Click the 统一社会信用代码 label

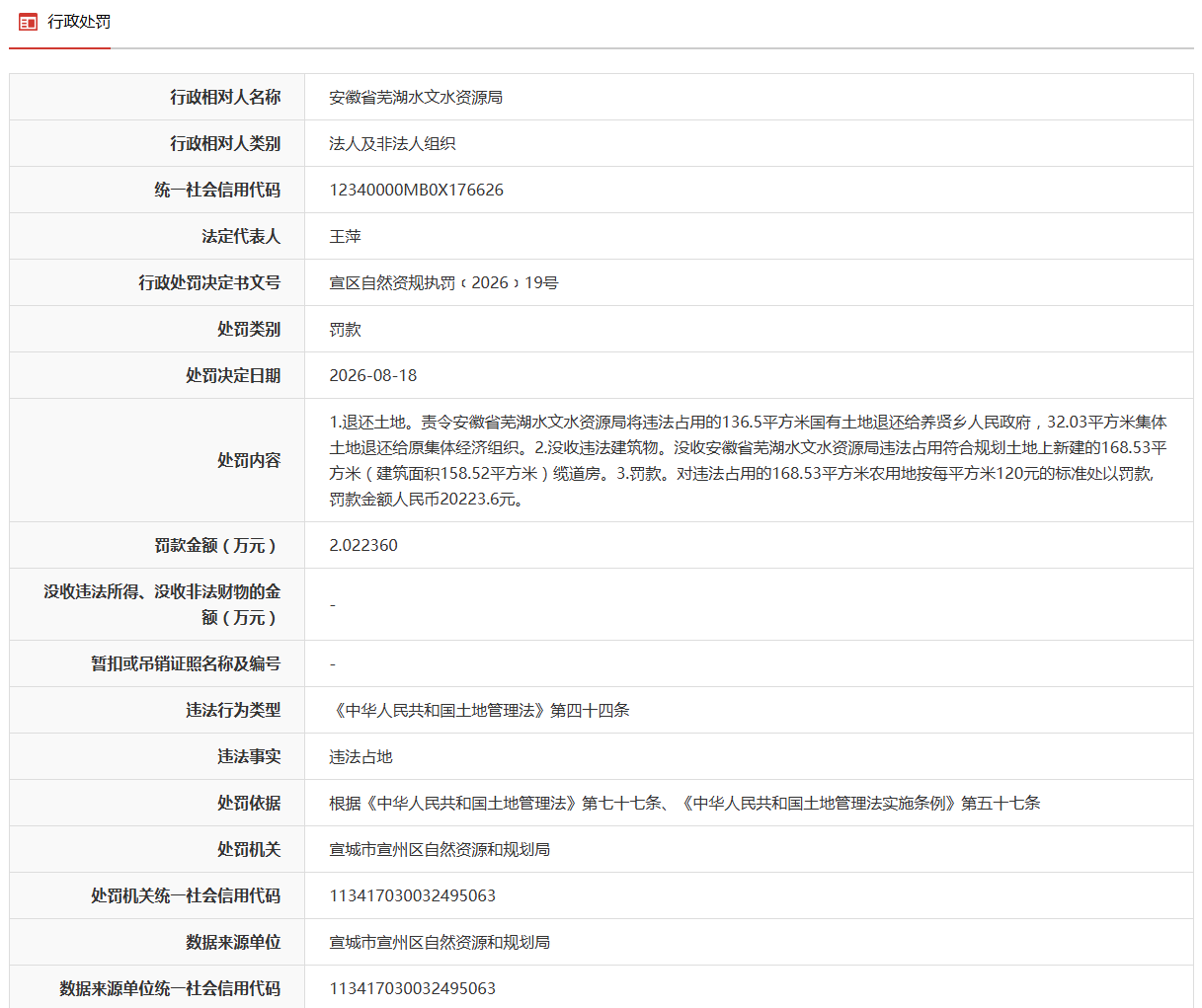(x=217, y=190)
